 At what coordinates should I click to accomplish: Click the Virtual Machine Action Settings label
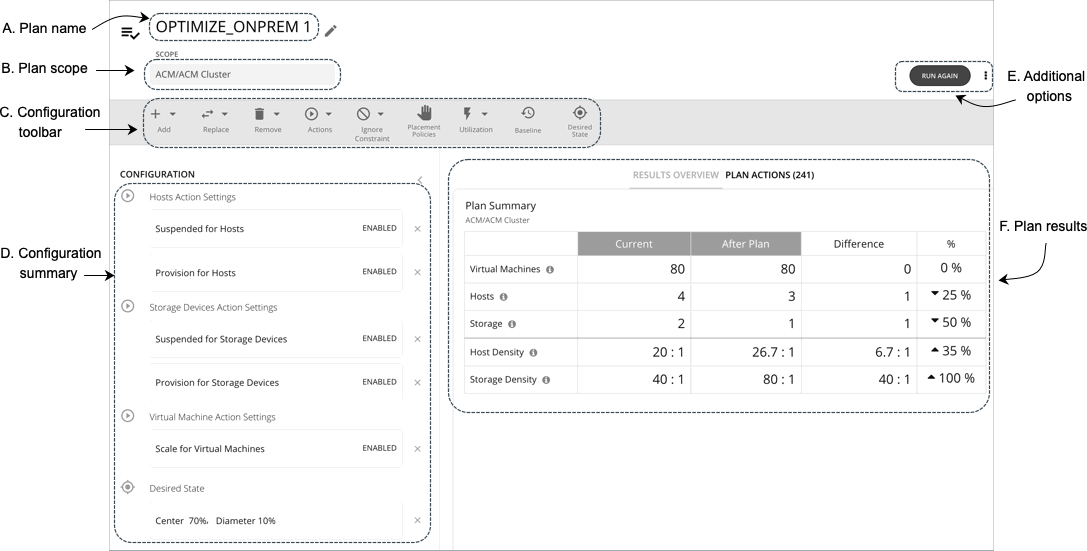pyautogui.click(x=212, y=417)
